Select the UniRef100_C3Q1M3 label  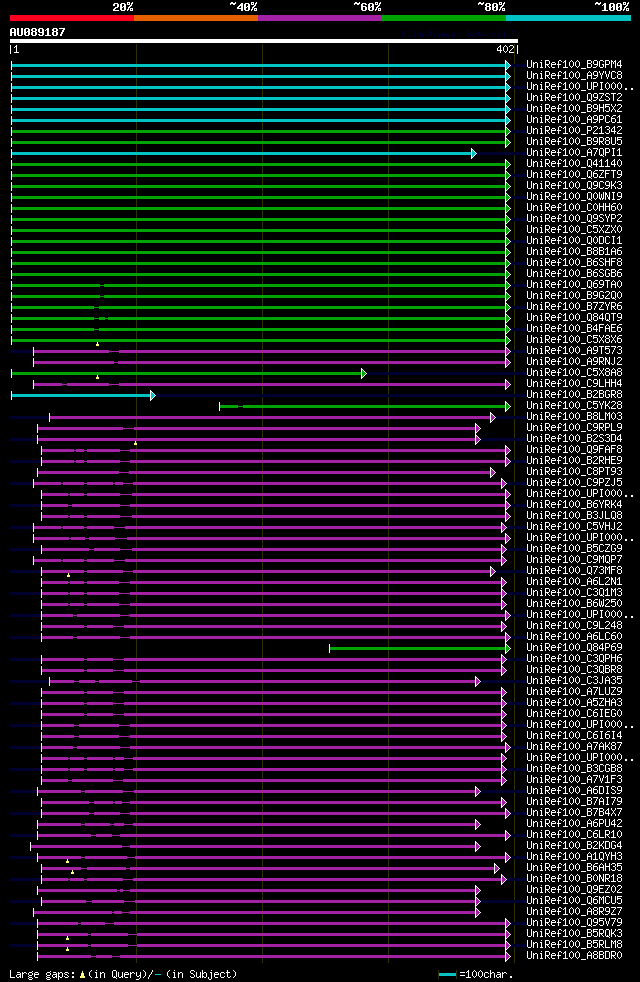(574, 592)
